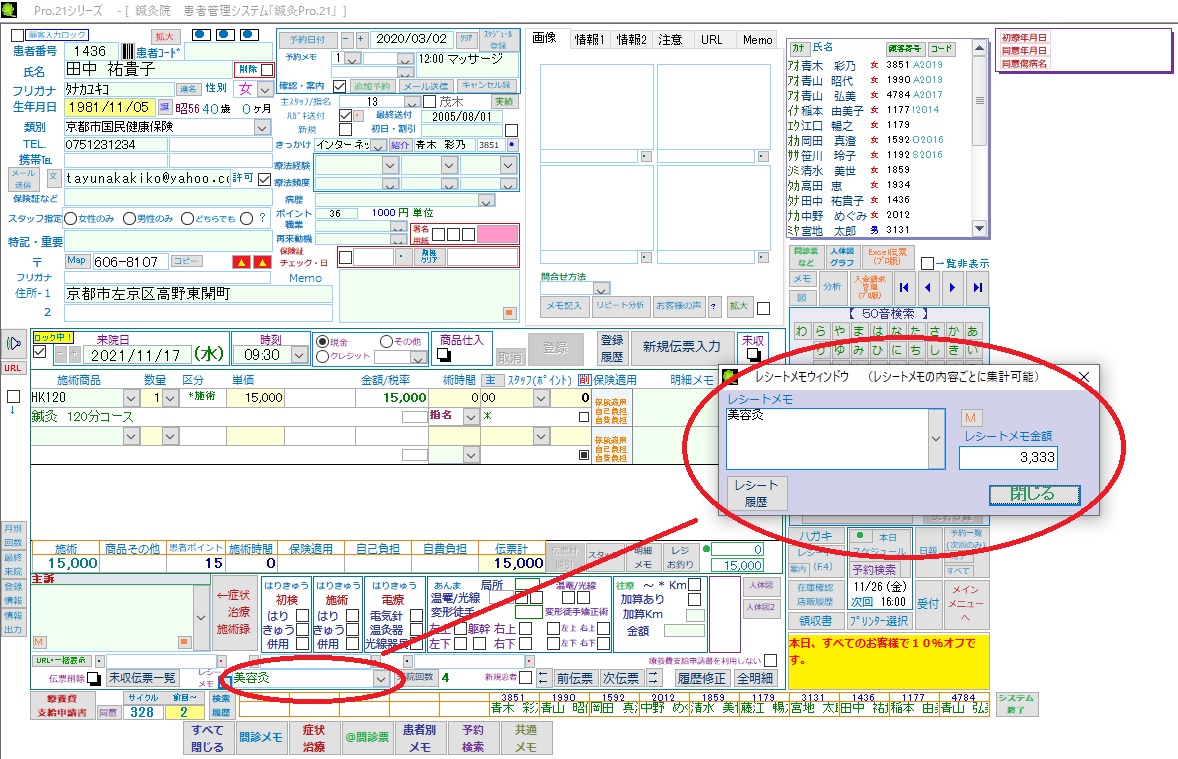Open the メインメニュー button
The image size is (1178, 759).
click(965, 603)
